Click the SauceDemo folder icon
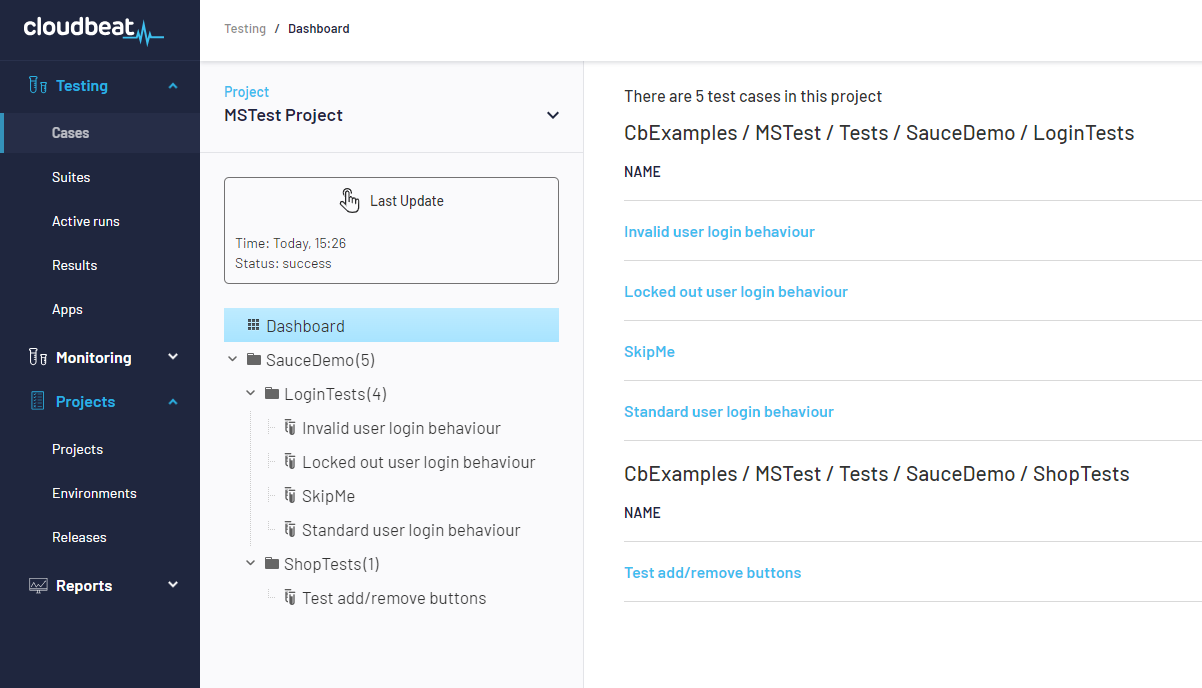The height and width of the screenshot is (688, 1202). pyautogui.click(x=254, y=360)
